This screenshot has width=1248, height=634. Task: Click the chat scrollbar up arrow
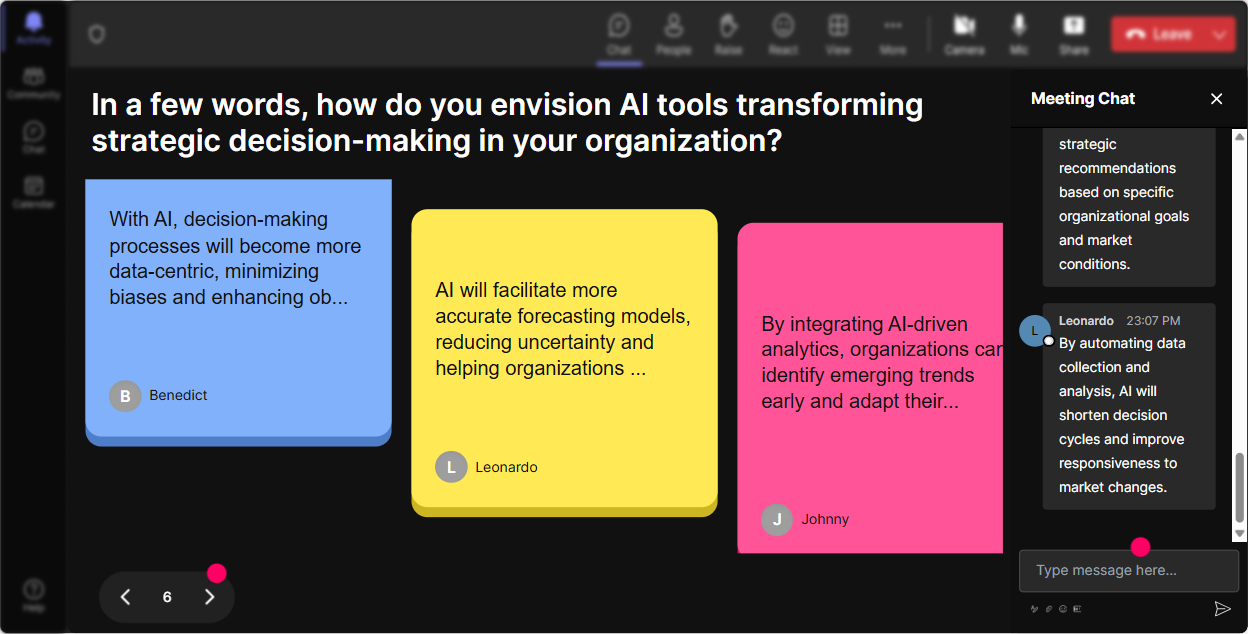point(1240,136)
